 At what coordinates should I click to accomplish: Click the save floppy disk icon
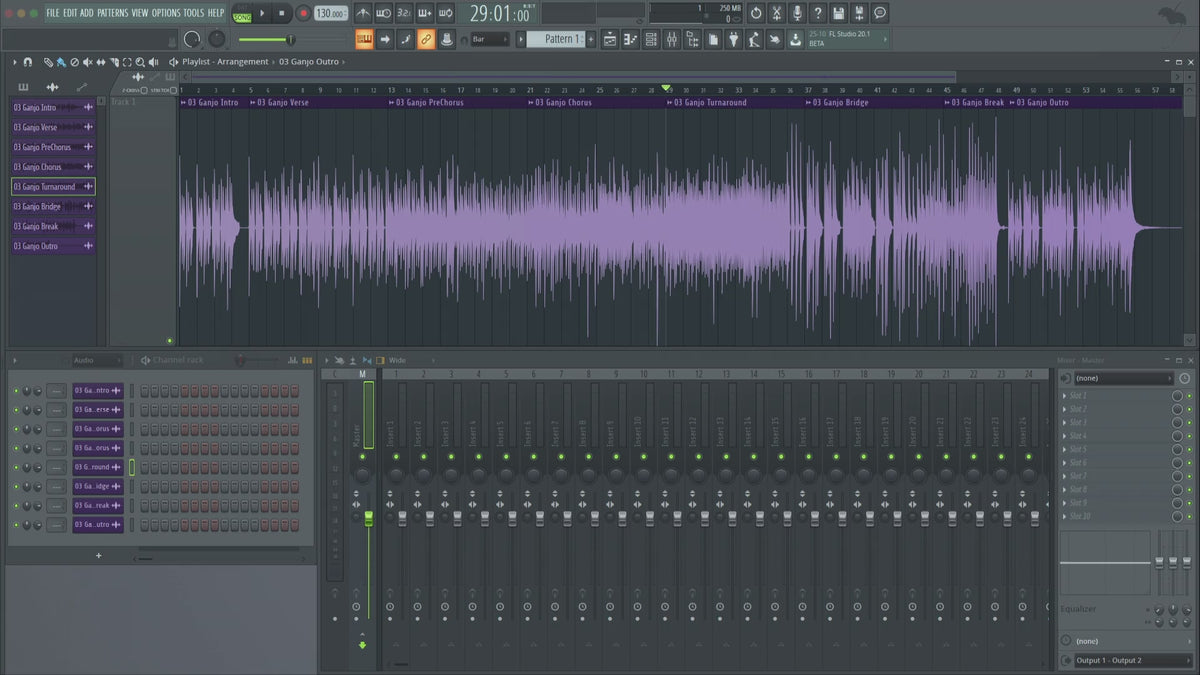pos(838,13)
